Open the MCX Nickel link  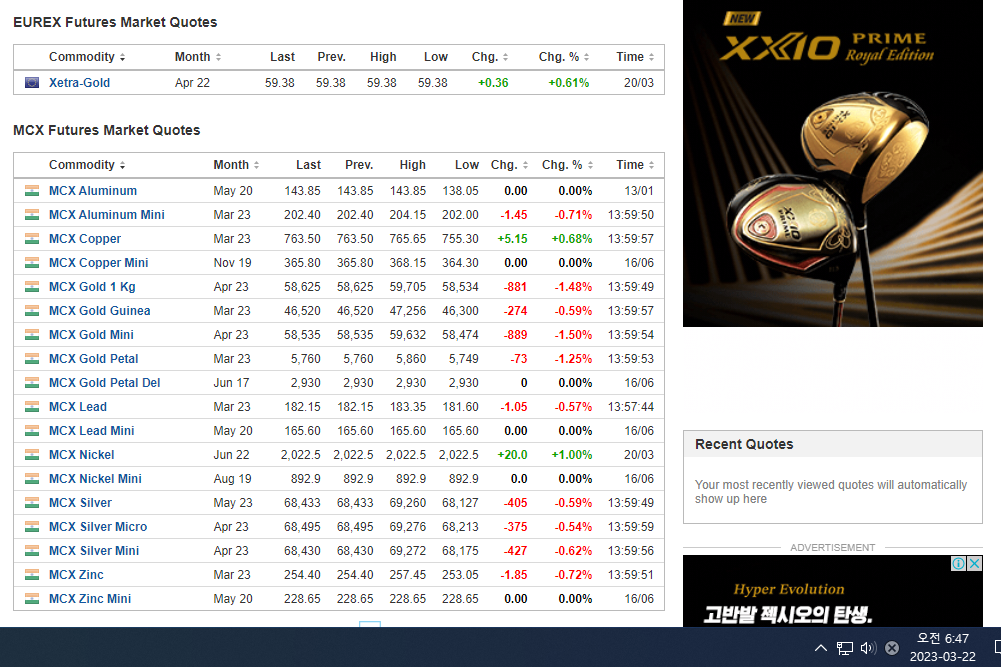pos(82,455)
